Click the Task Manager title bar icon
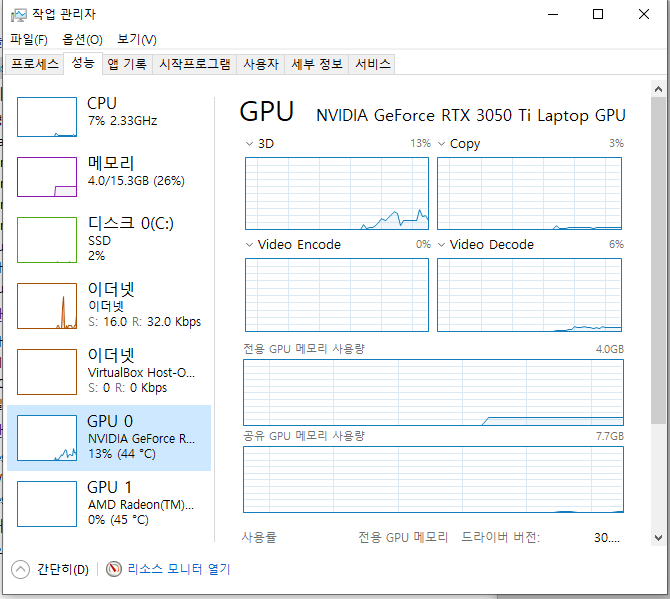 coord(18,15)
